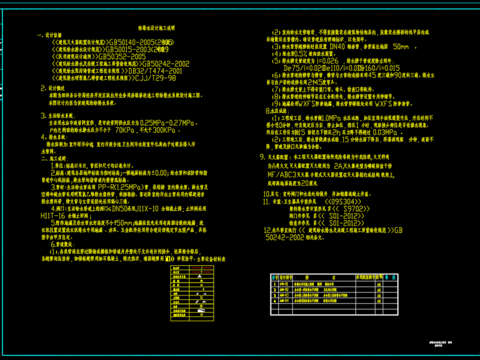
Task: Click the small title block text at bottom right
Action: [440, 344]
